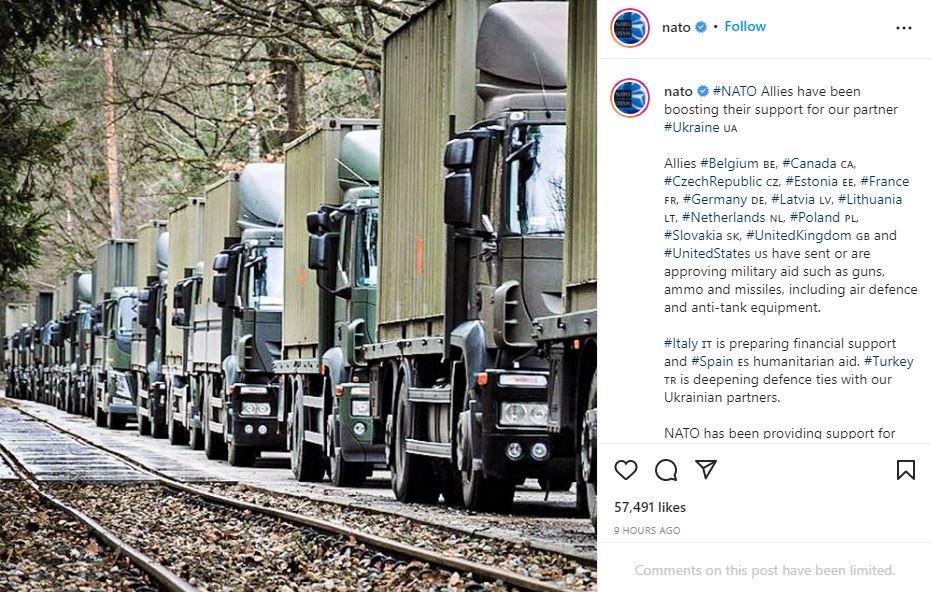
Task: Open the #Italy hashtag
Action: [x=680, y=343]
